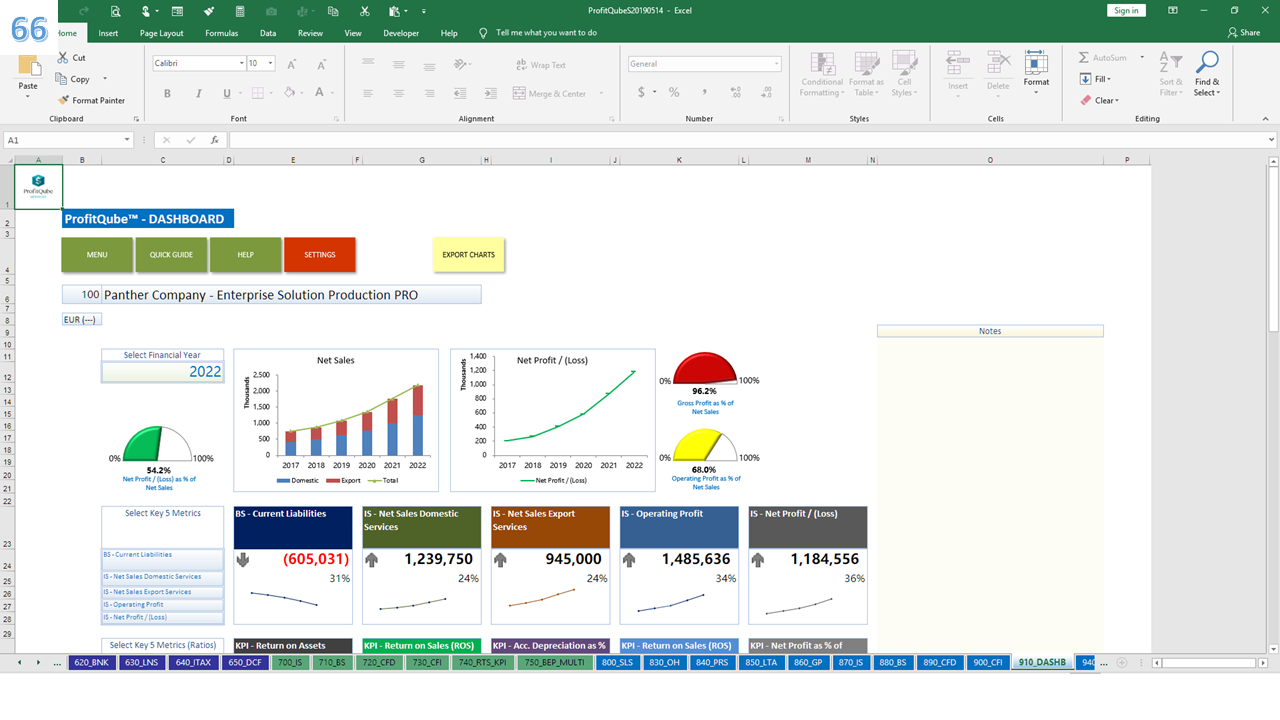This screenshot has width=1280, height=720.
Task: Click the Print Preview icon in quick access
Action: click(116, 11)
